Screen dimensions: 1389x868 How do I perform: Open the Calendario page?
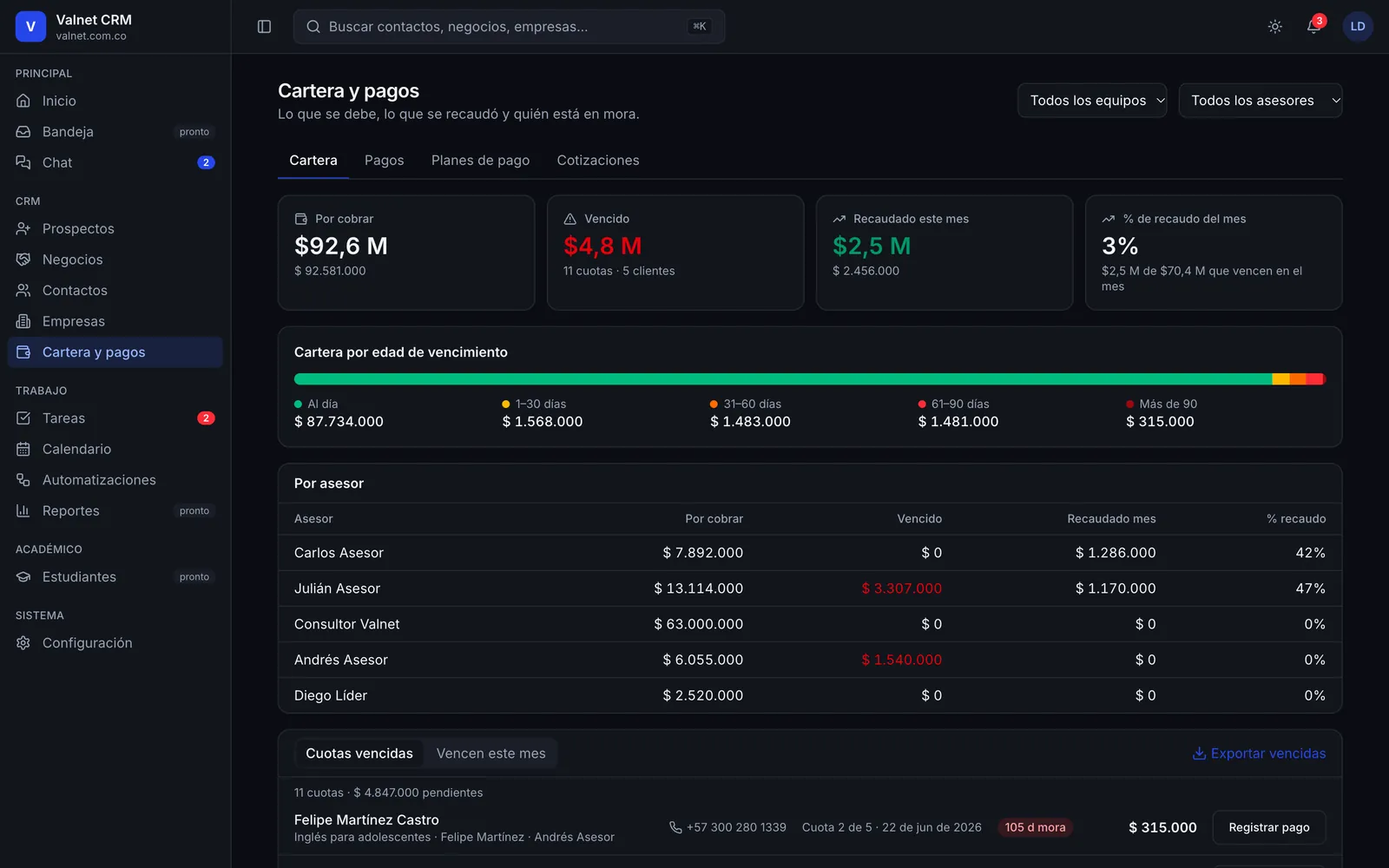pyautogui.click(x=115, y=449)
